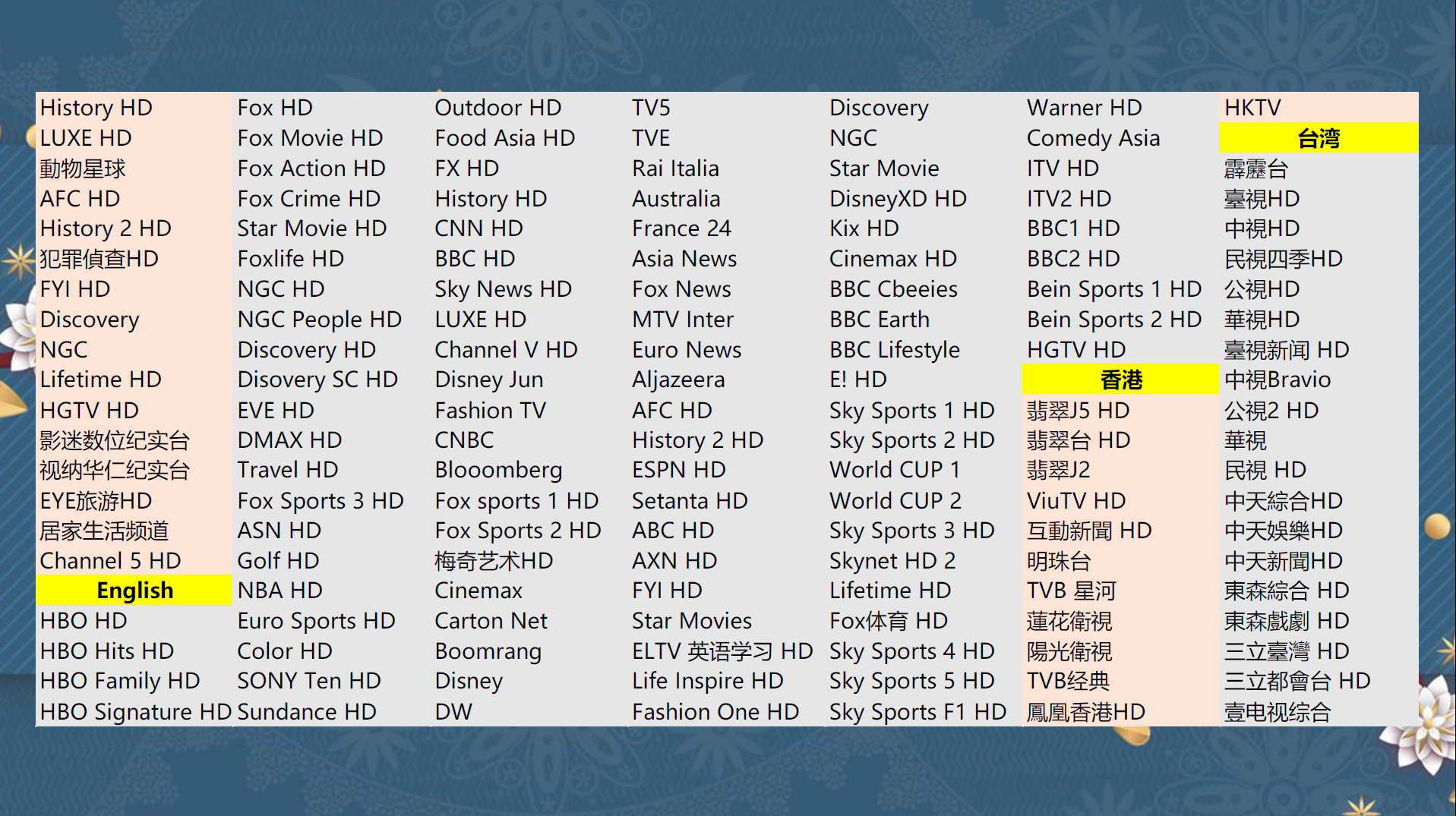
Task: Pick the Sky News HD channel
Action: (503, 289)
